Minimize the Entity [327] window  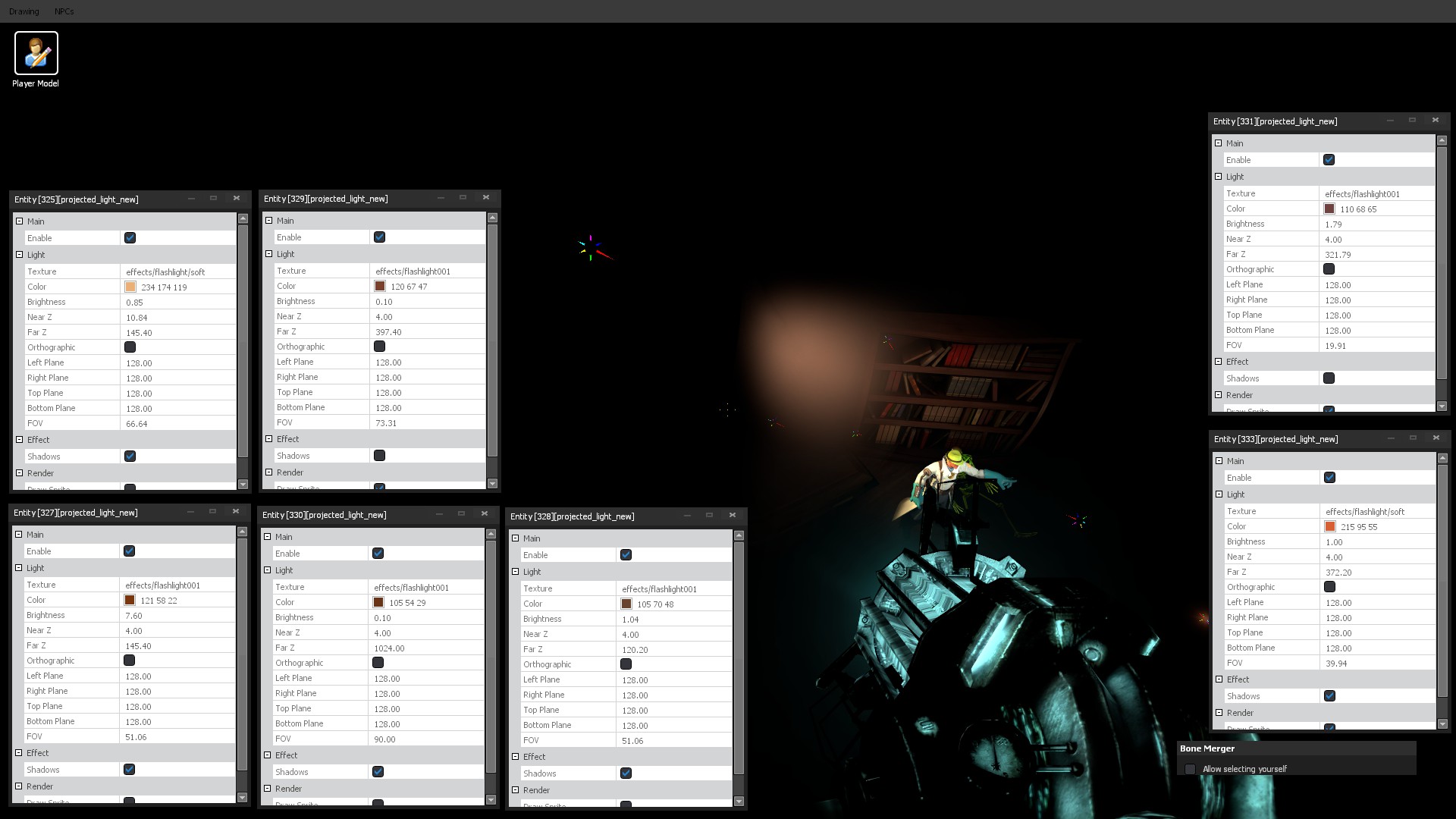pyautogui.click(x=190, y=511)
